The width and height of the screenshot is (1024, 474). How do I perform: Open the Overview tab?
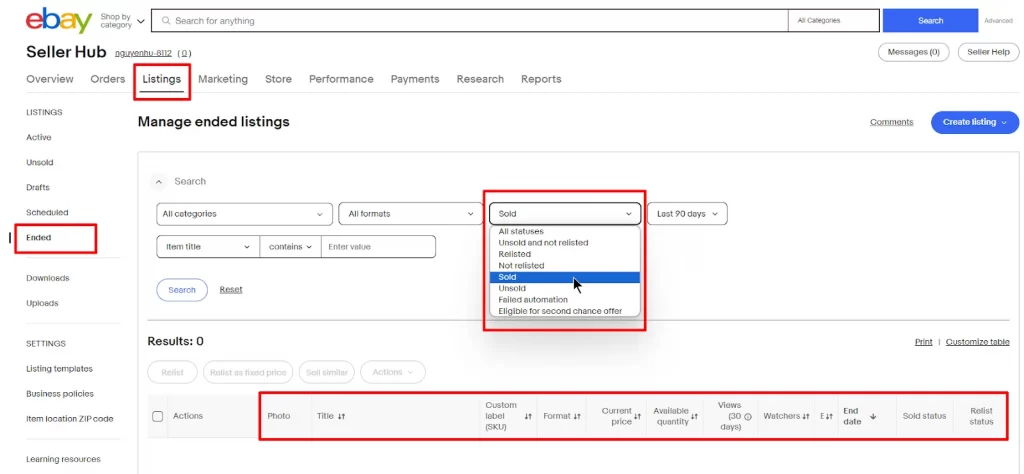(x=50, y=79)
